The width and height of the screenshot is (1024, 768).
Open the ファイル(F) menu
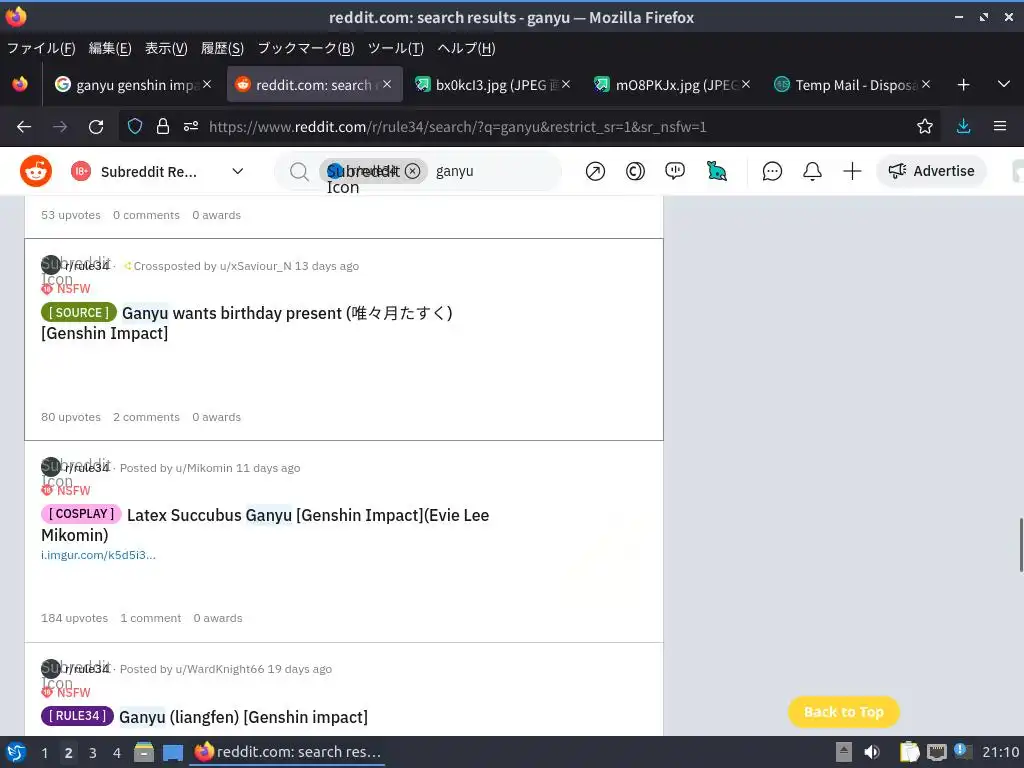tap(41, 48)
